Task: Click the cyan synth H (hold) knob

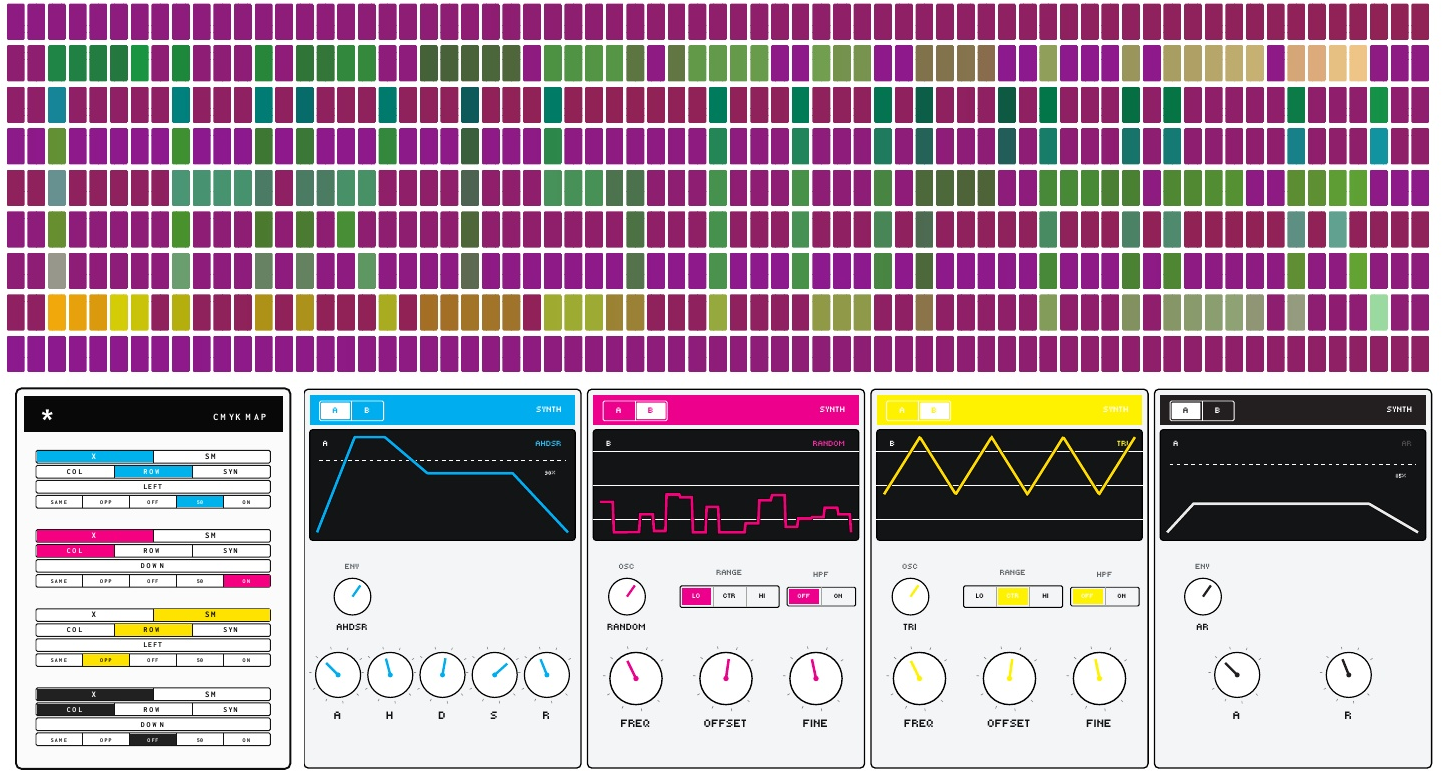Action: pos(390,675)
